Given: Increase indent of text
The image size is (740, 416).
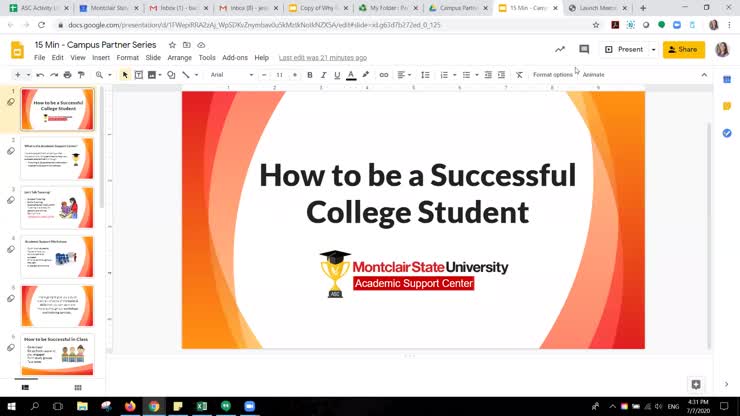Looking at the screenshot, I should pos(502,75).
